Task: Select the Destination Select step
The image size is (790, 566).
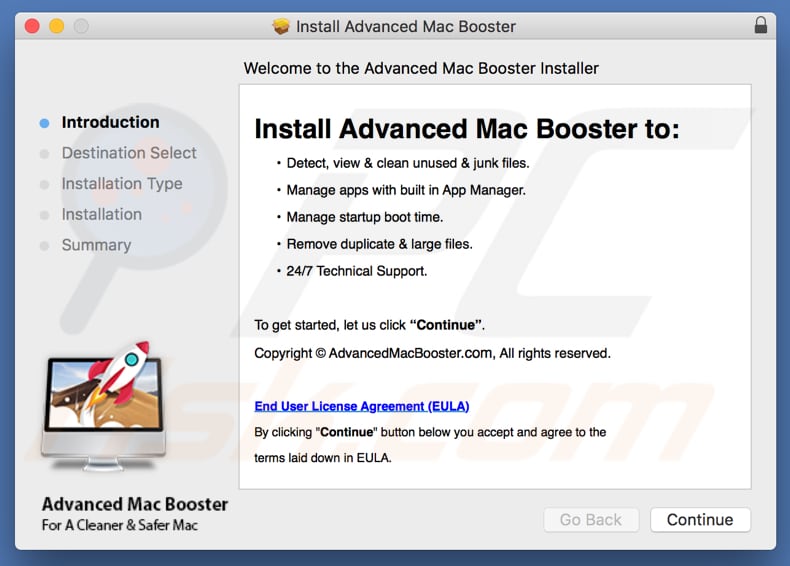Action: [x=129, y=153]
